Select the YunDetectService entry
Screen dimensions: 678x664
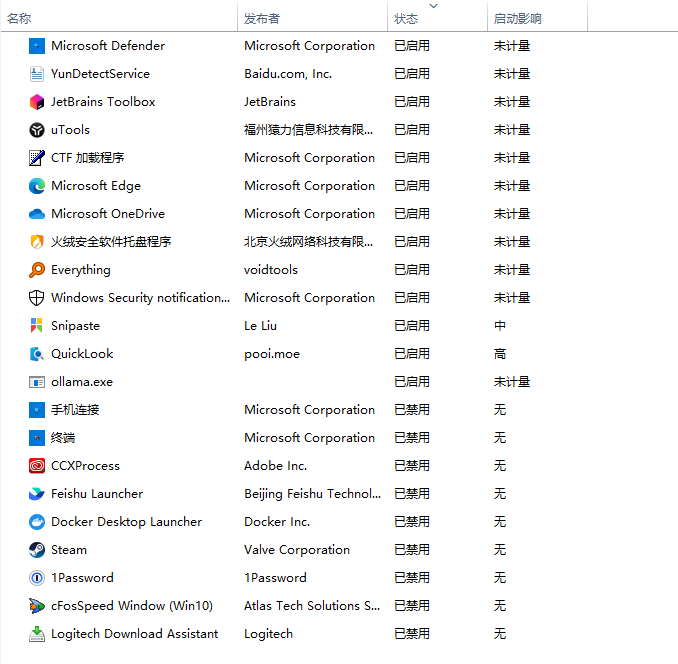100,74
